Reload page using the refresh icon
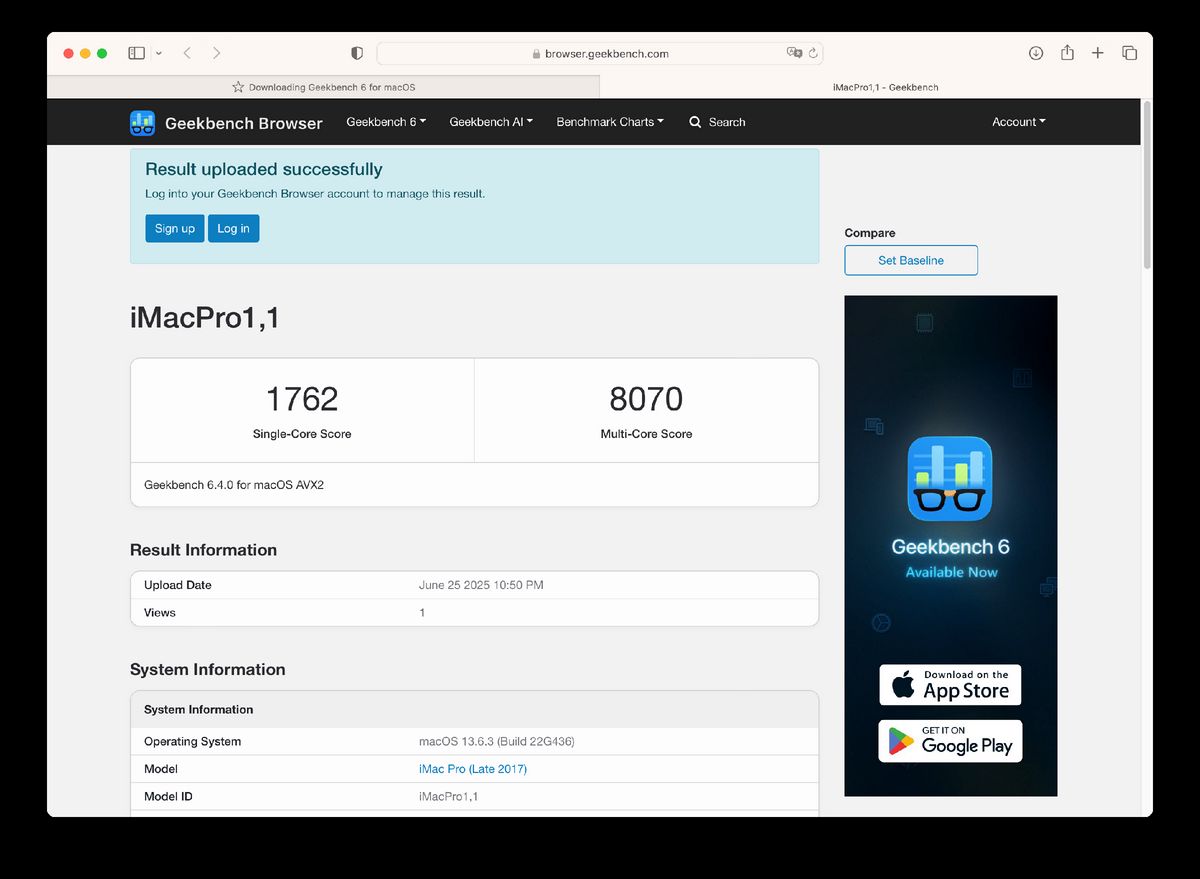The width and height of the screenshot is (1200, 879). click(814, 53)
